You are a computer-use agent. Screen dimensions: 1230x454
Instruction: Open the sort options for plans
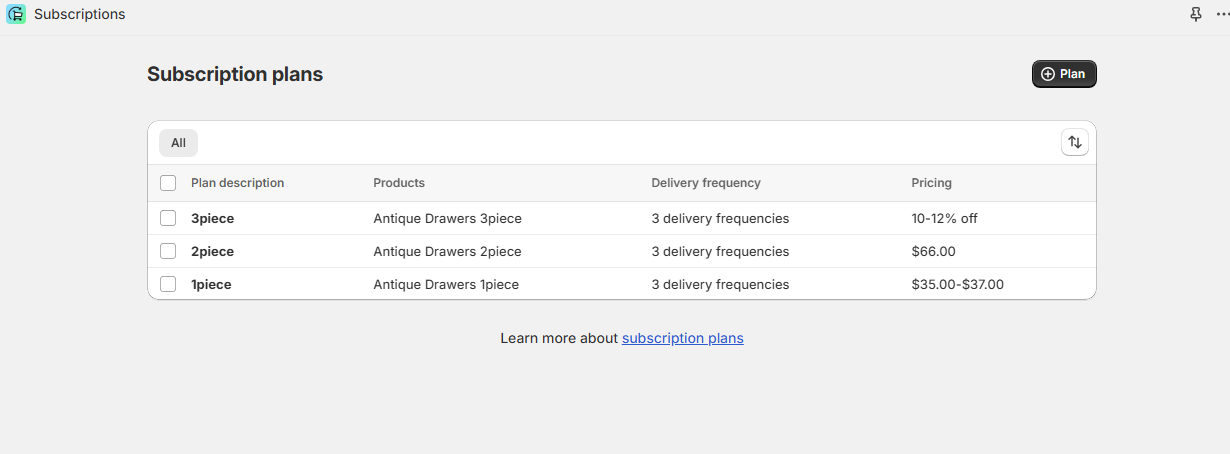(1074, 143)
